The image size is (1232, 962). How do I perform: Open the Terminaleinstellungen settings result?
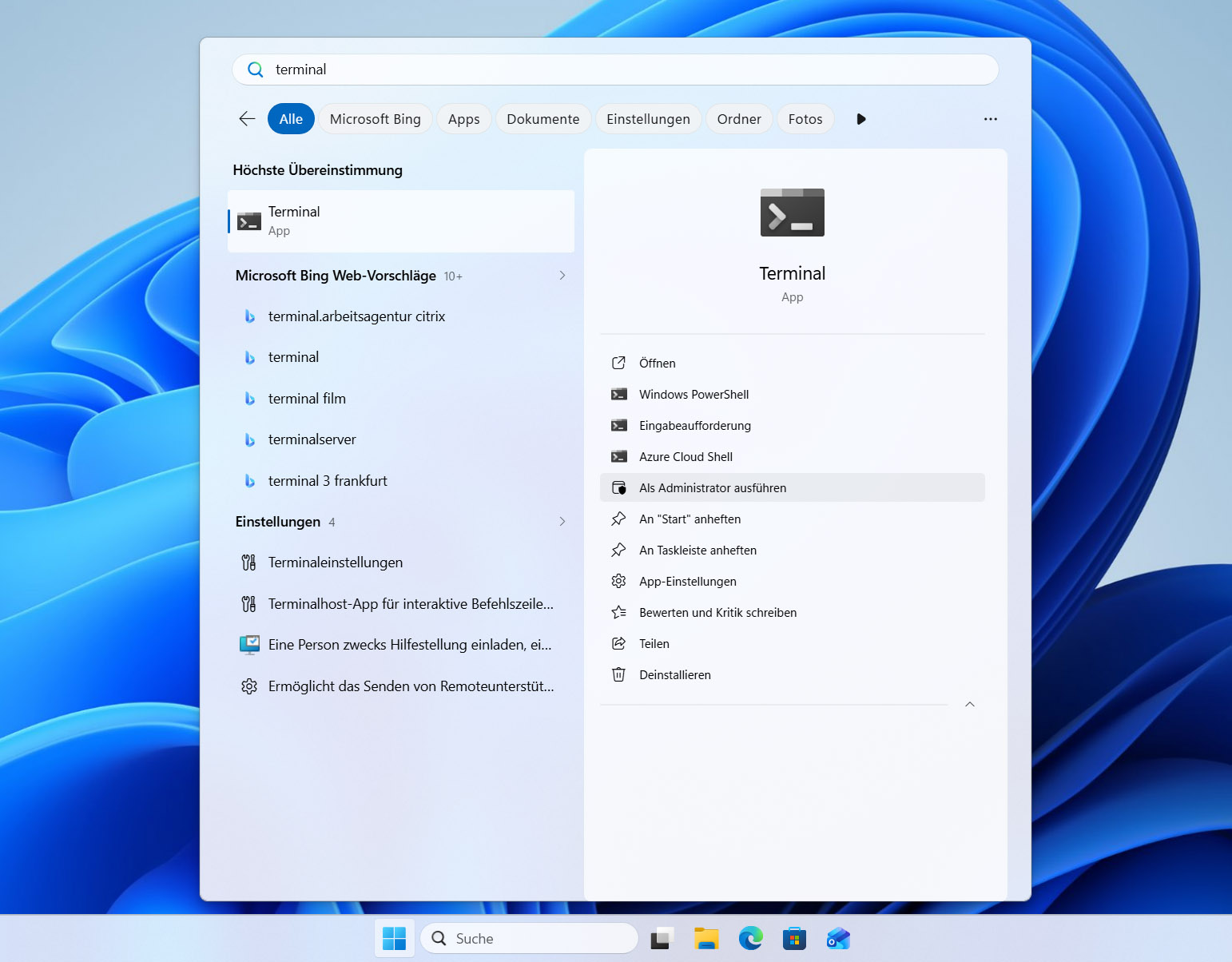[401, 562]
